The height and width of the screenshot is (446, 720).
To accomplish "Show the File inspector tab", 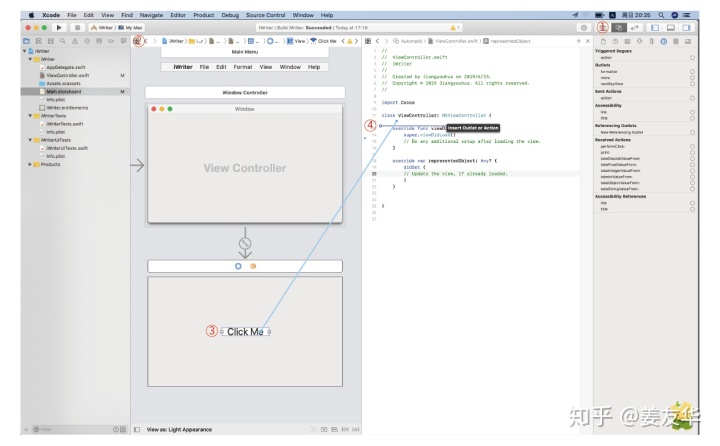I will (603, 41).
